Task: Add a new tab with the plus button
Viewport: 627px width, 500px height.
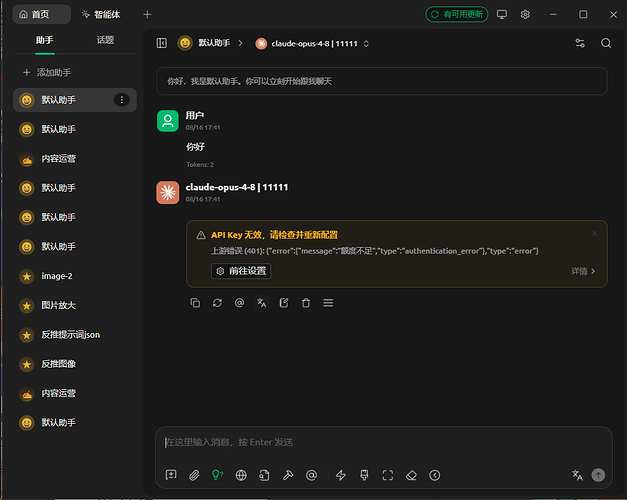Action: pyautogui.click(x=147, y=14)
